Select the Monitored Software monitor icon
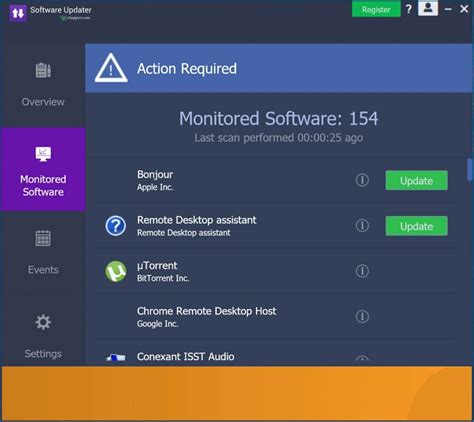This screenshot has height=422, width=474. tap(43, 154)
